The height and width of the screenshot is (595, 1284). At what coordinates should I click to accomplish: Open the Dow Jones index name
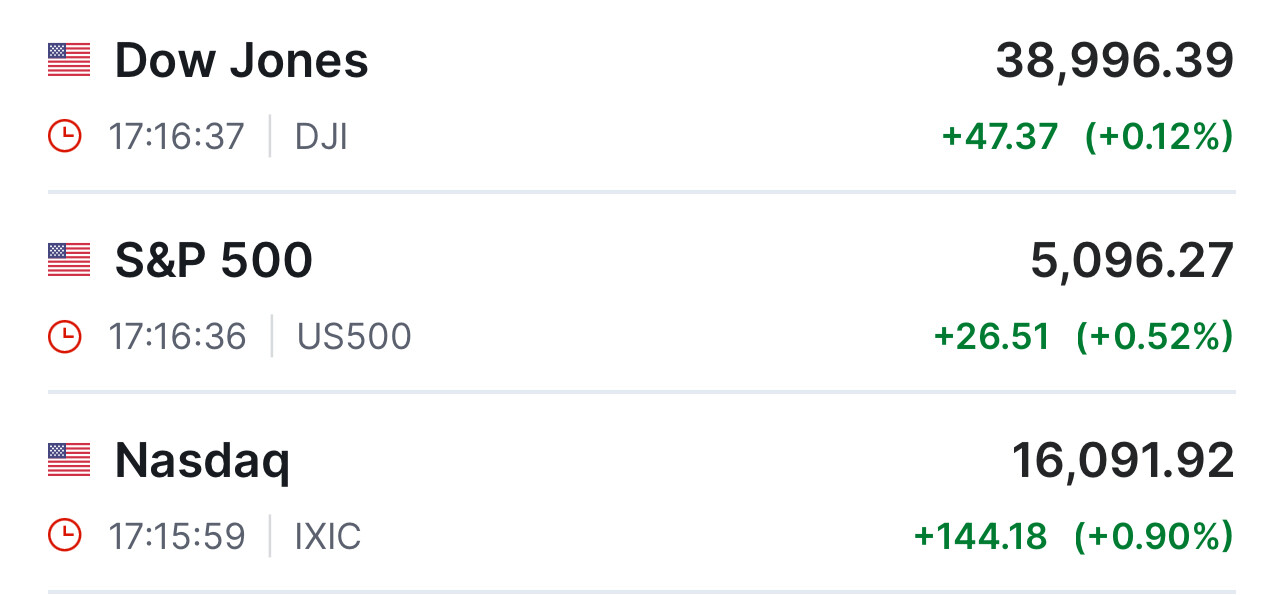[x=241, y=61]
